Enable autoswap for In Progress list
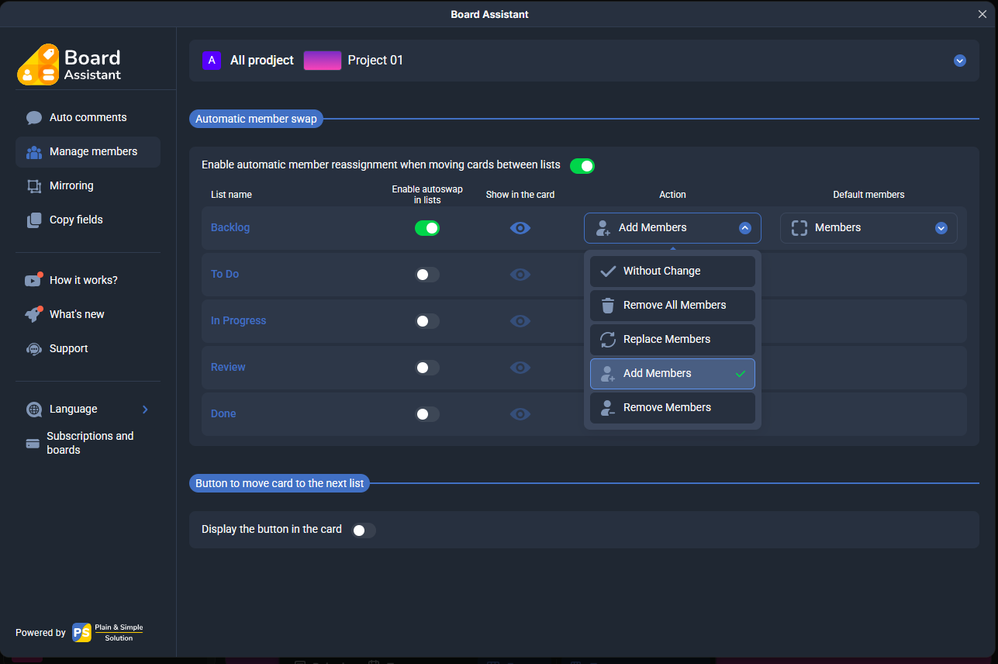 point(427,321)
